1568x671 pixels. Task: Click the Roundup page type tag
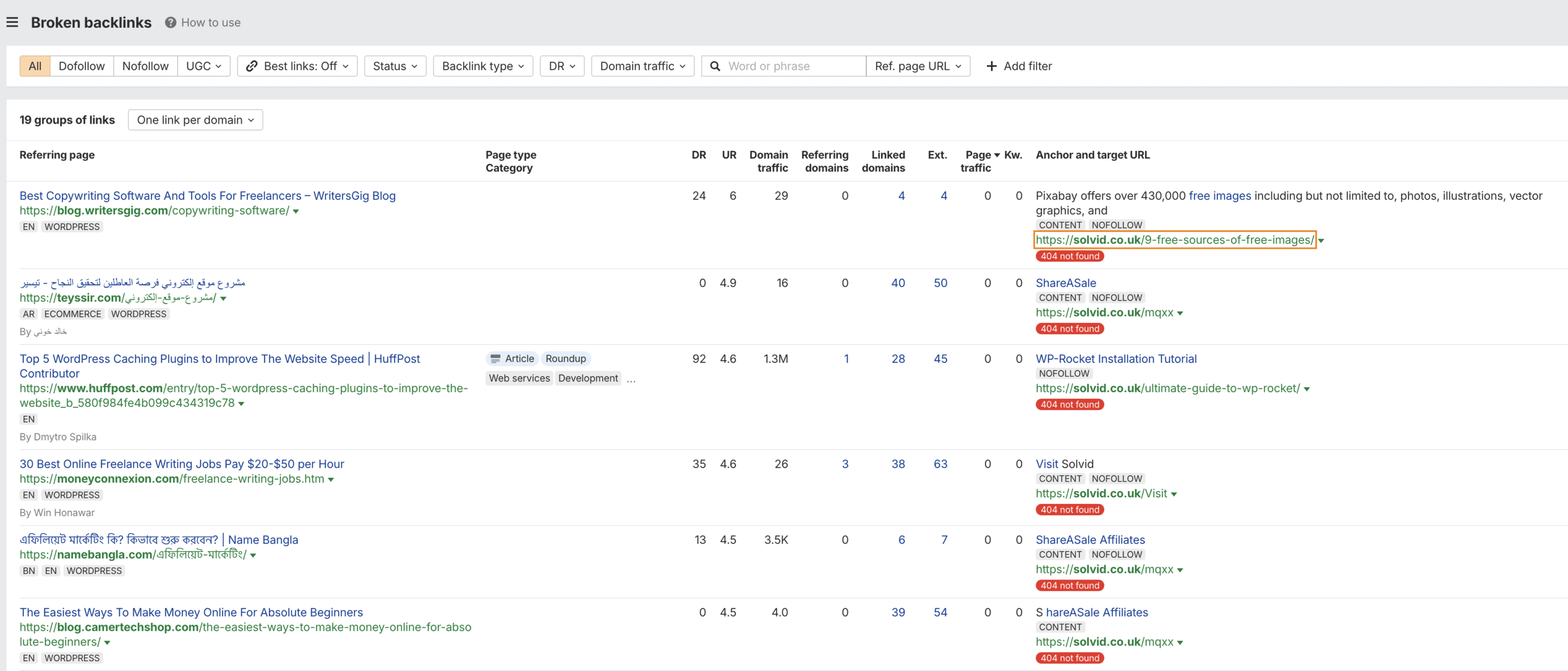coord(566,358)
